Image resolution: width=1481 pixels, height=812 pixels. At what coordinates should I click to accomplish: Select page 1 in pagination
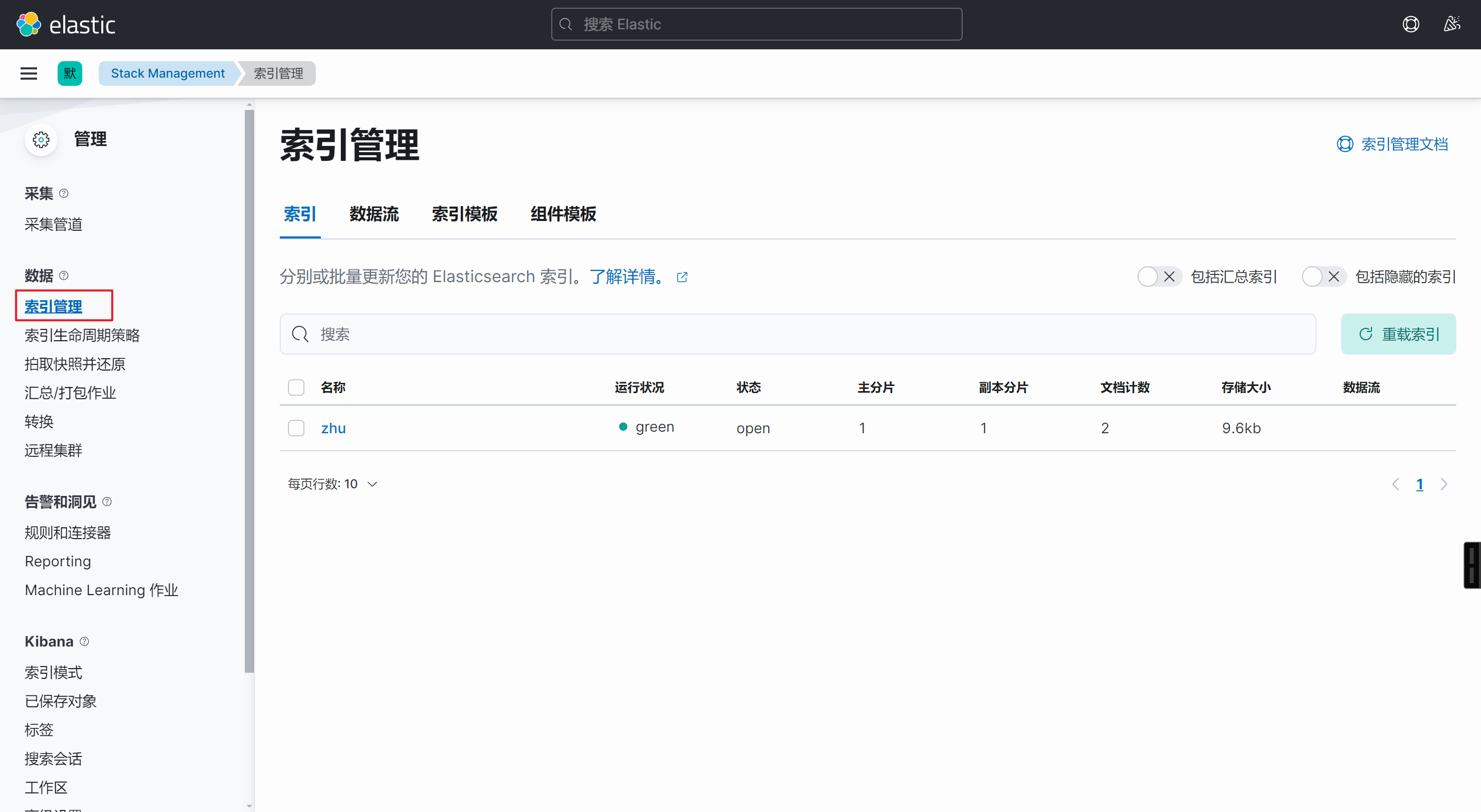(x=1419, y=485)
